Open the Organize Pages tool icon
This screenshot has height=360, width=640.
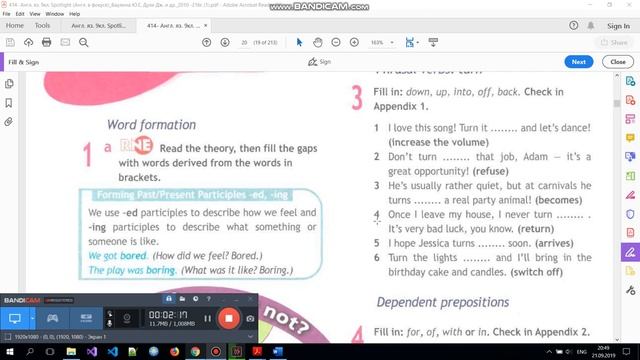(630, 176)
